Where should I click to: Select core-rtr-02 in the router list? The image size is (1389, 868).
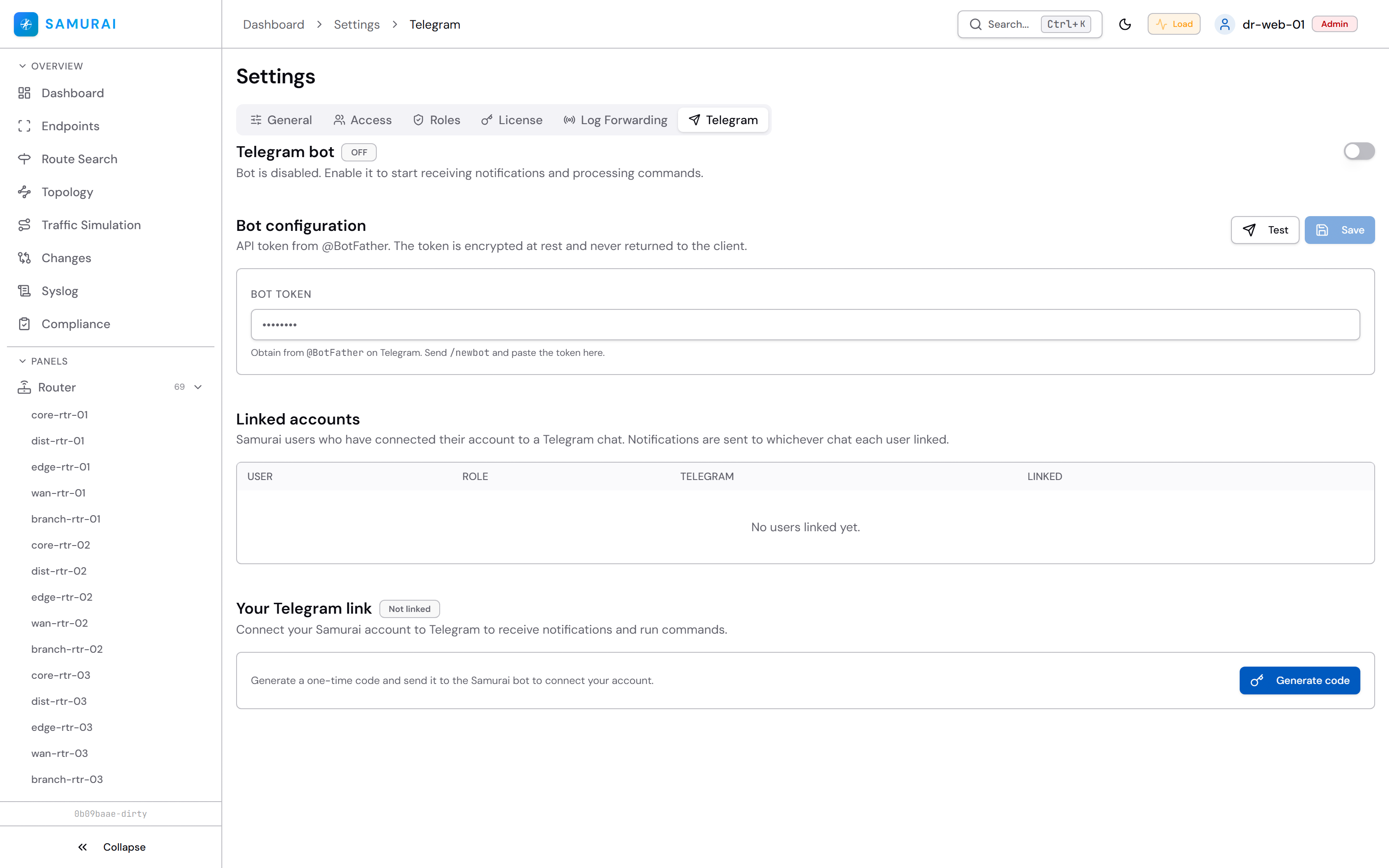point(61,545)
